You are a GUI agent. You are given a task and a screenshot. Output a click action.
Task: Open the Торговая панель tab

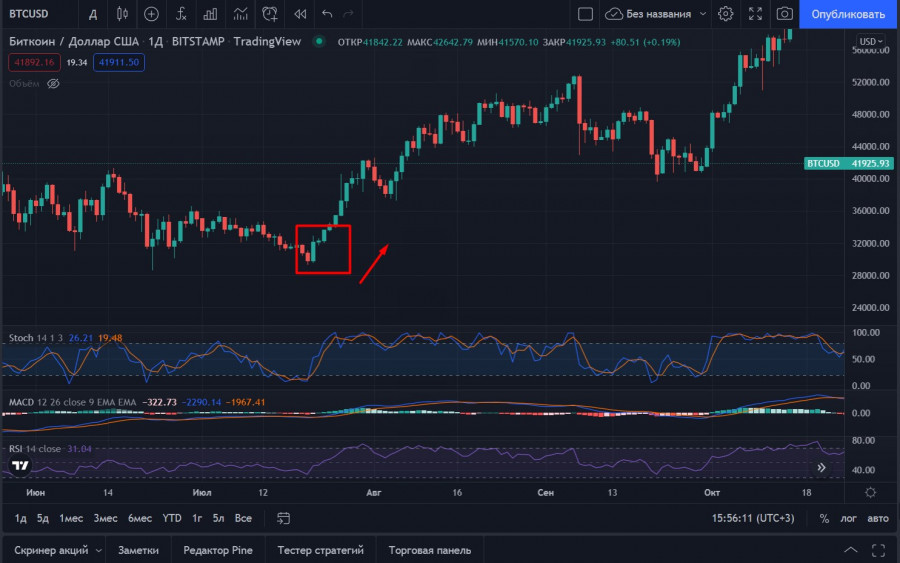430,550
